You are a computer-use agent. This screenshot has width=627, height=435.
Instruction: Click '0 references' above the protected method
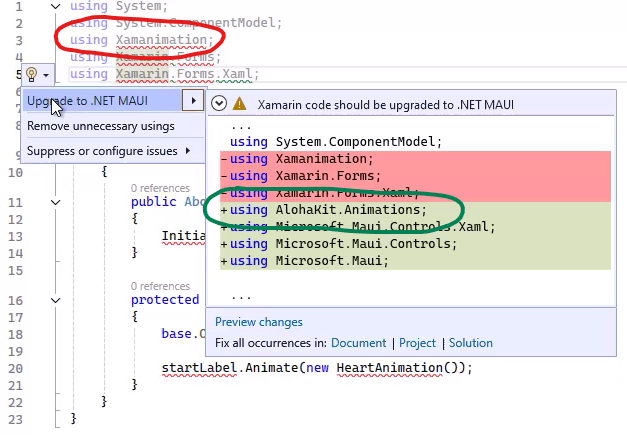pyautogui.click(x=160, y=286)
